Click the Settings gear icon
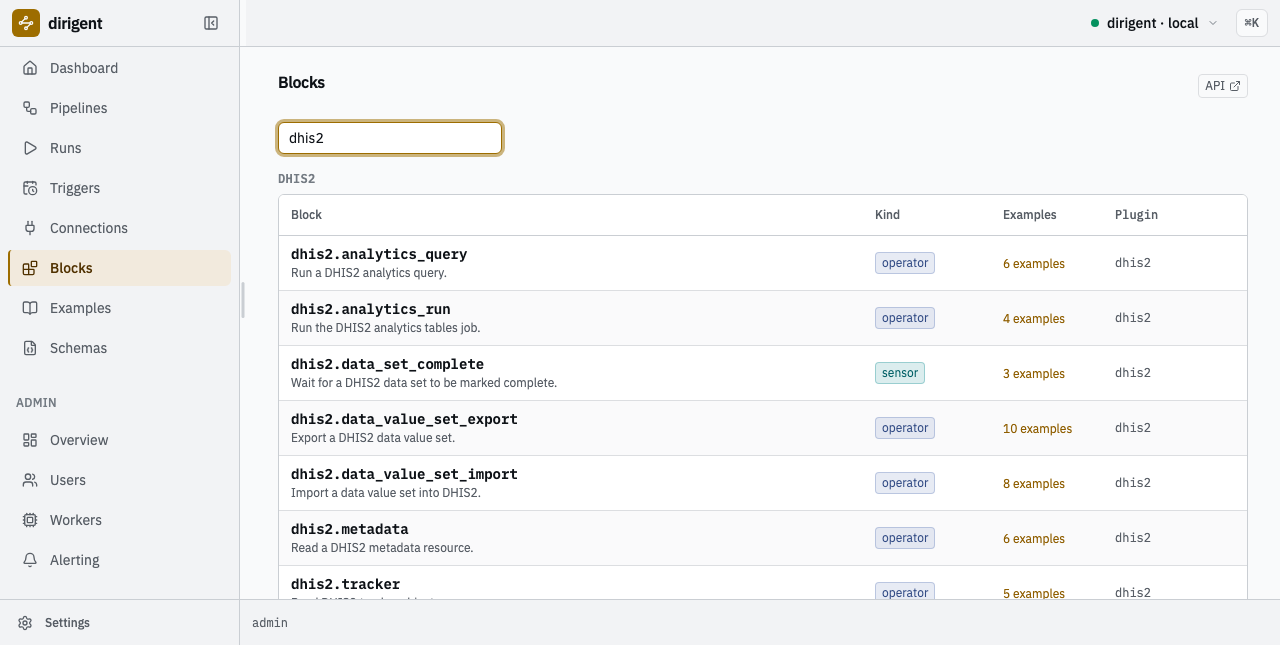1280x645 pixels. 25,623
